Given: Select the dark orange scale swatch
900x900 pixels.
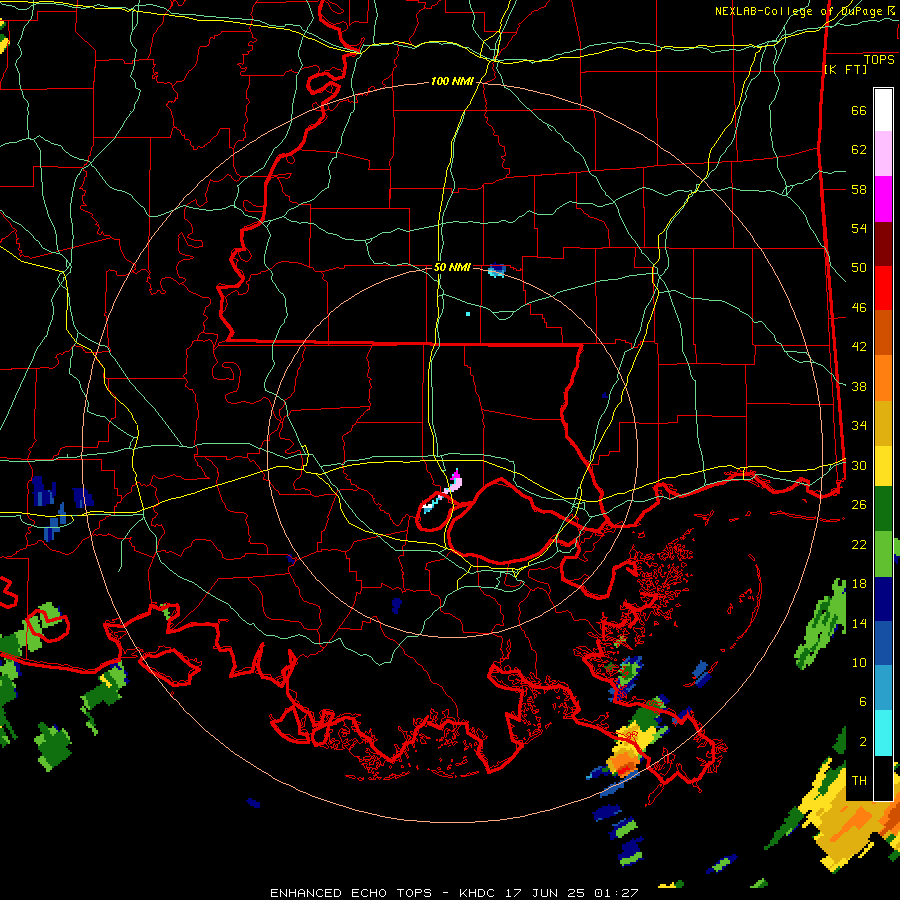Looking at the screenshot, I should pyautogui.click(x=883, y=332).
